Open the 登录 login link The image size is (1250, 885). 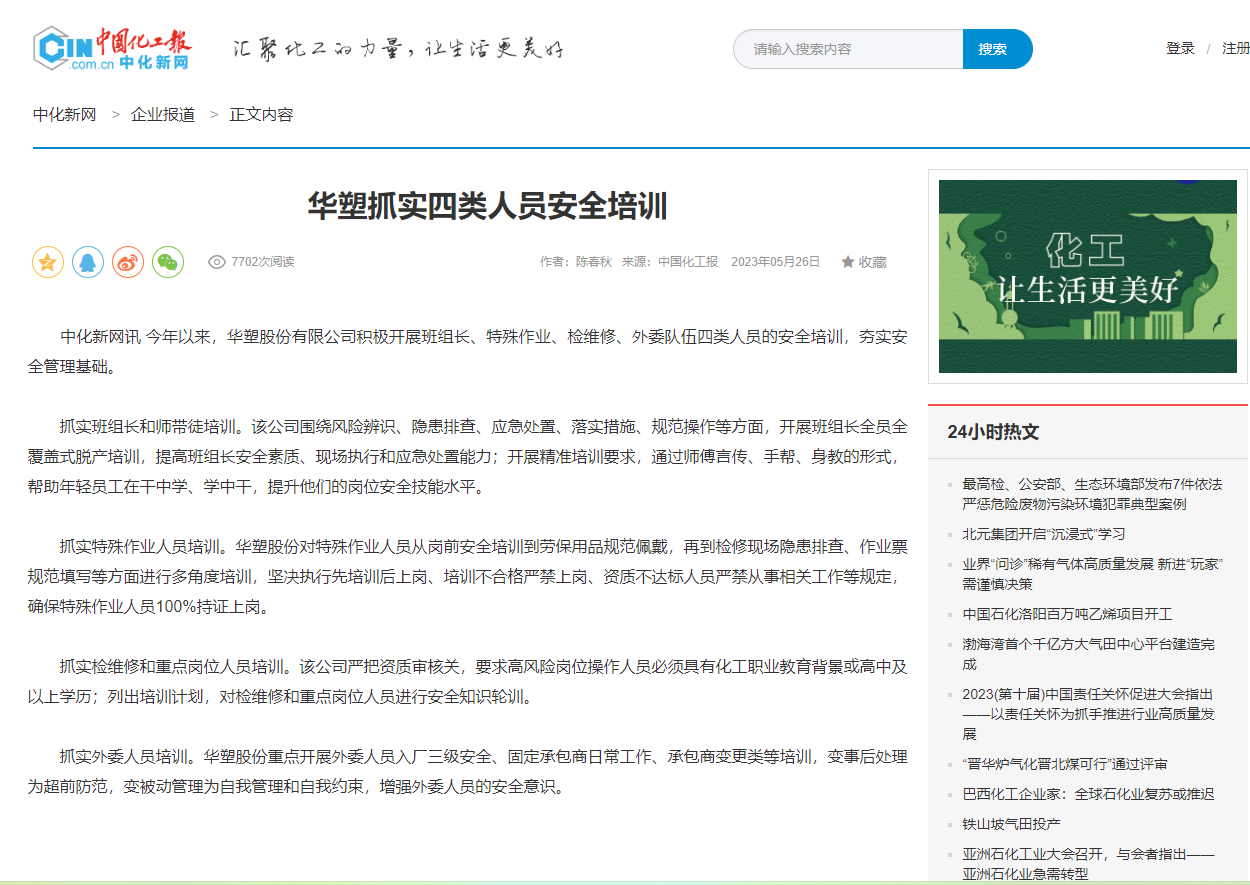click(x=1180, y=48)
